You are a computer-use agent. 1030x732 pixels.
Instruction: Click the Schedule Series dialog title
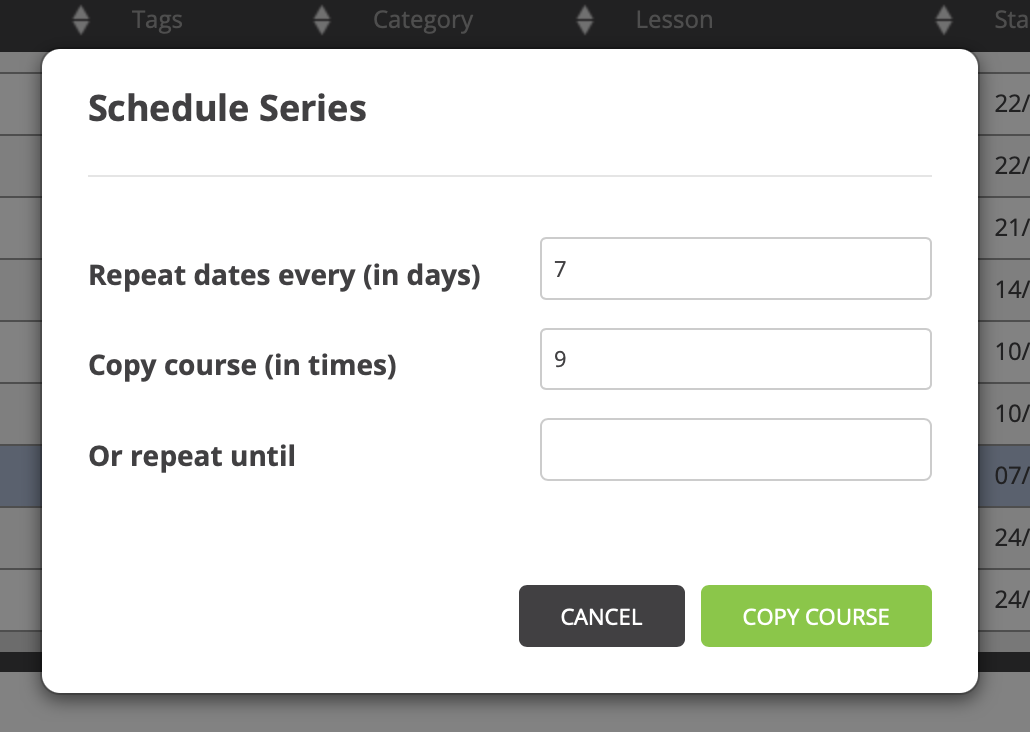(x=226, y=108)
